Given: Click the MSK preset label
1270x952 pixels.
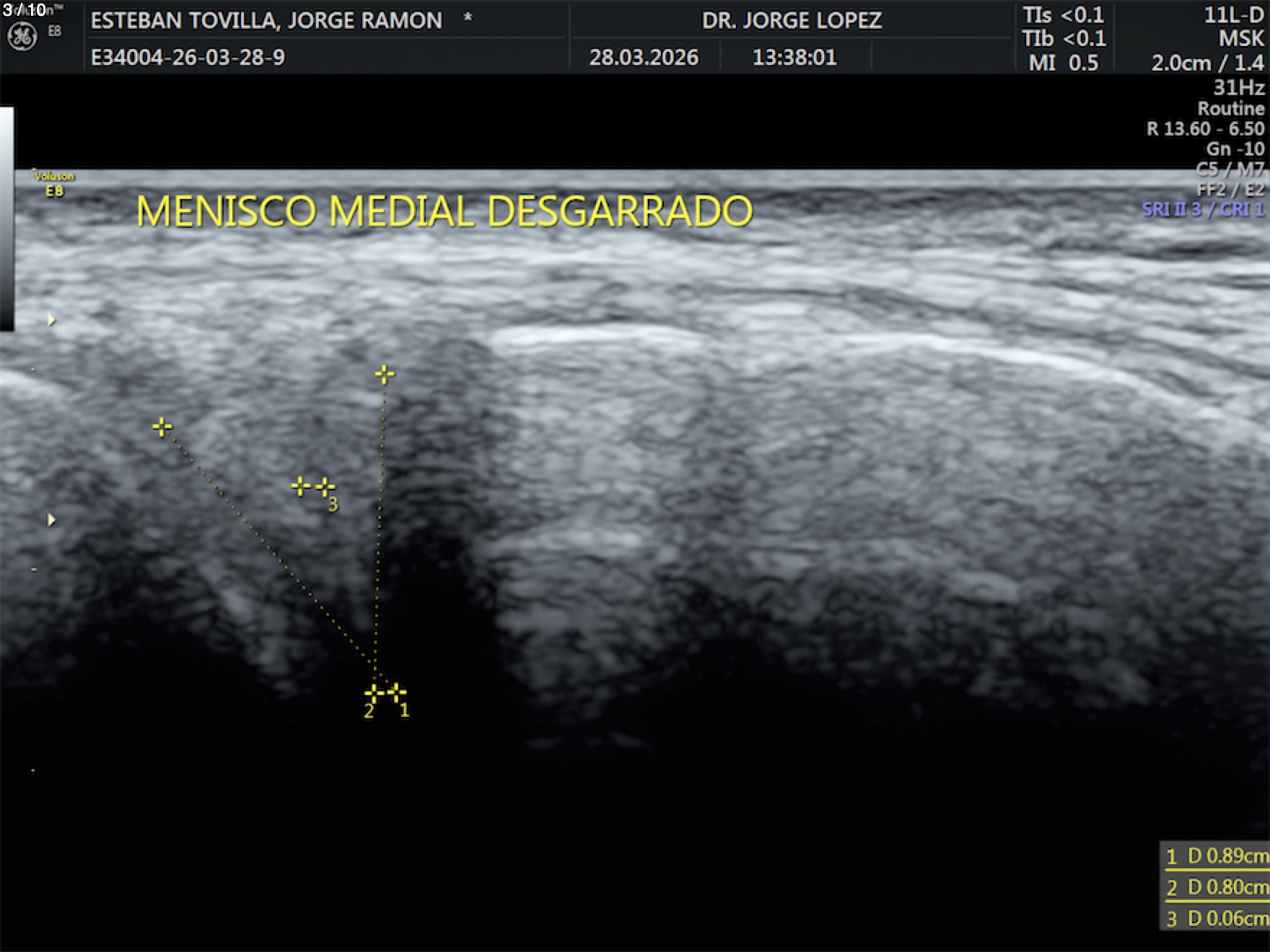Looking at the screenshot, I should point(1241,38).
